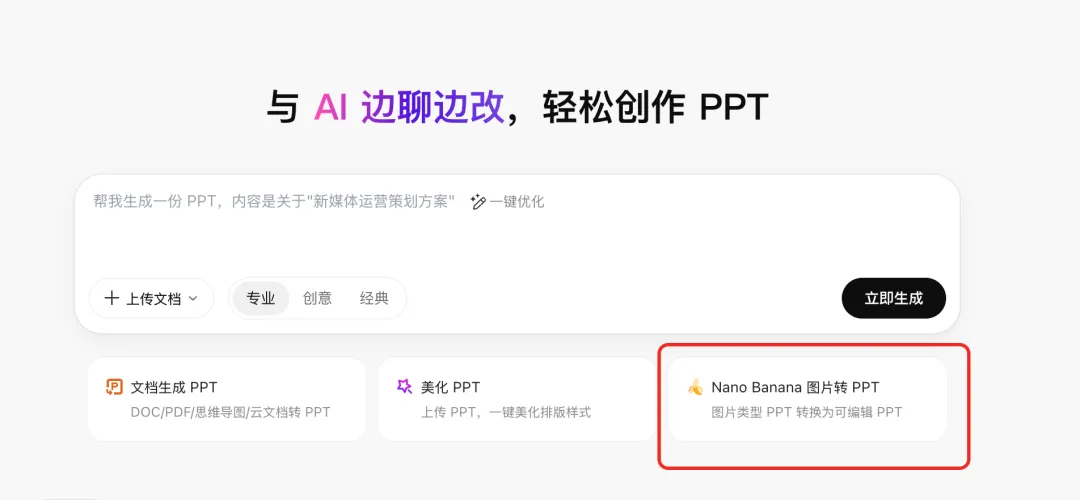Click the 上传 PPT，一键美化排版样式 description

(506, 413)
